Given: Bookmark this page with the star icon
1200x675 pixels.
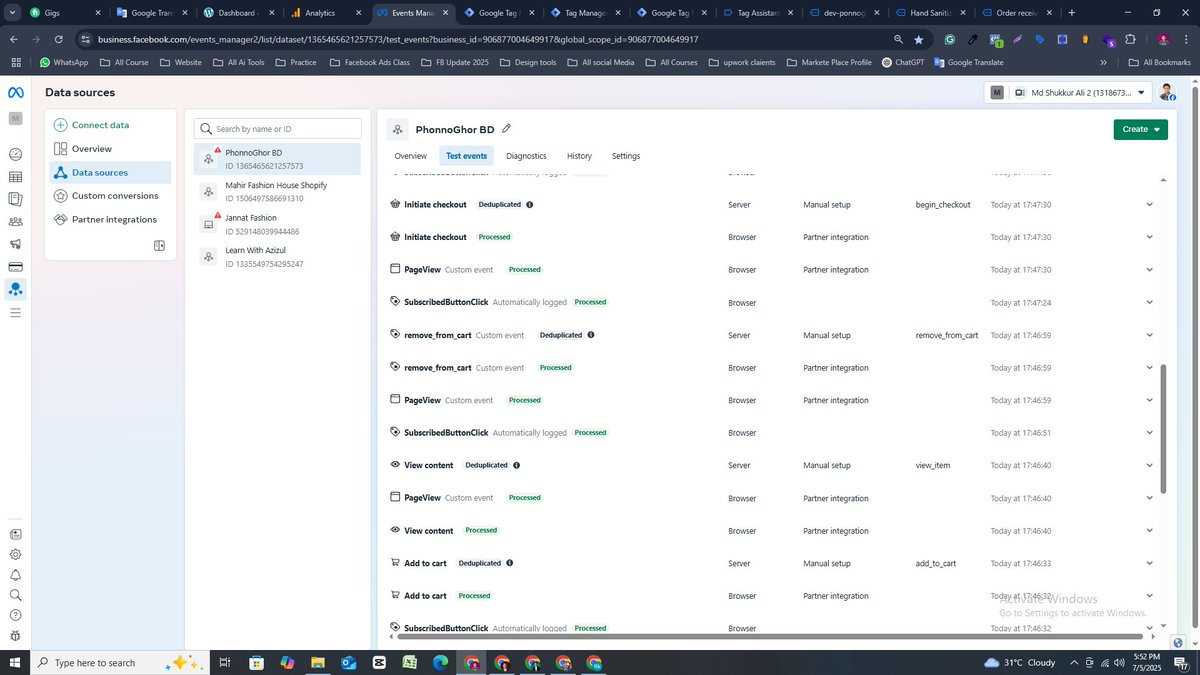Looking at the screenshot, I should [919, 39].
